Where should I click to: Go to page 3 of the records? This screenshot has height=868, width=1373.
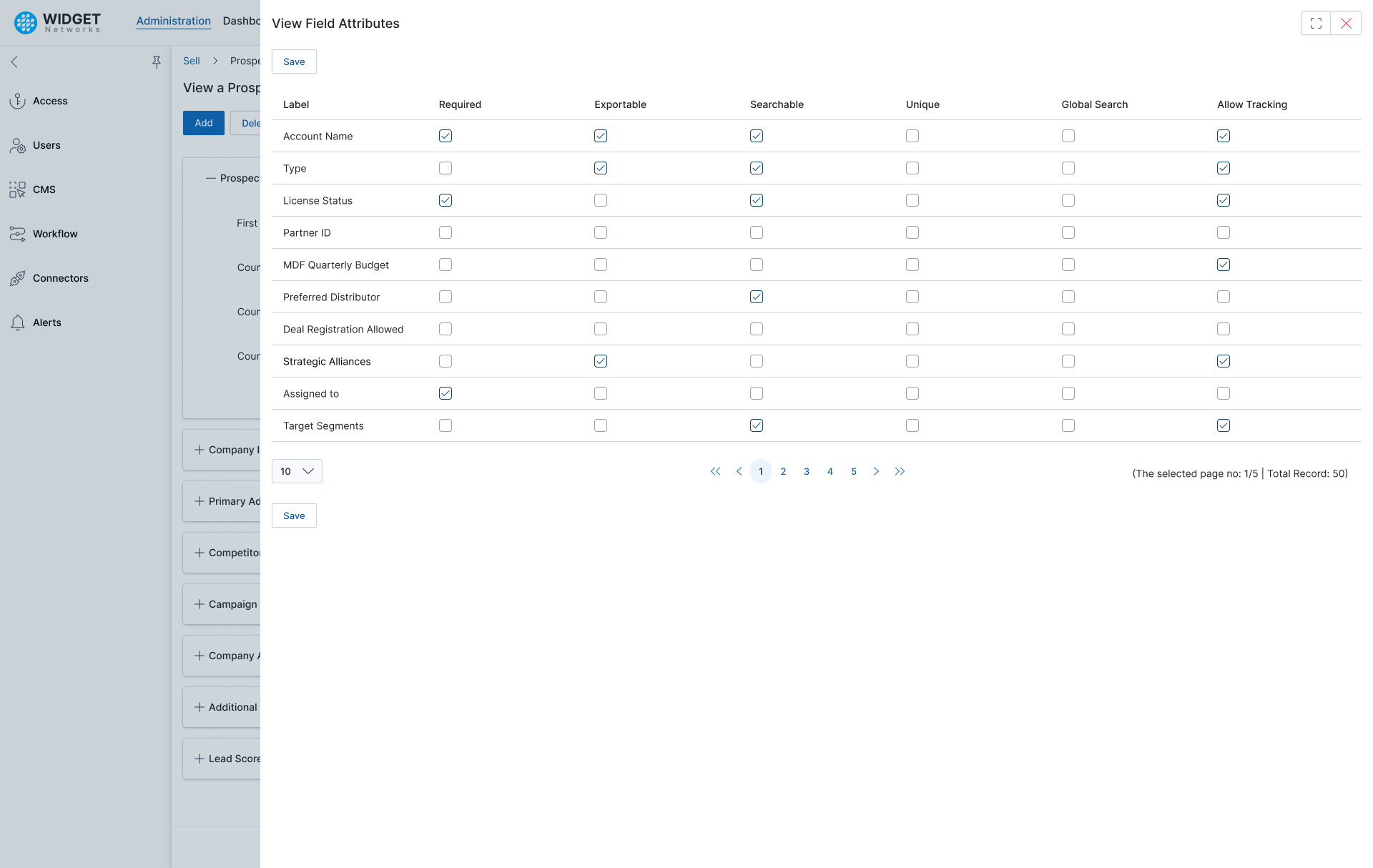[807, 471]
